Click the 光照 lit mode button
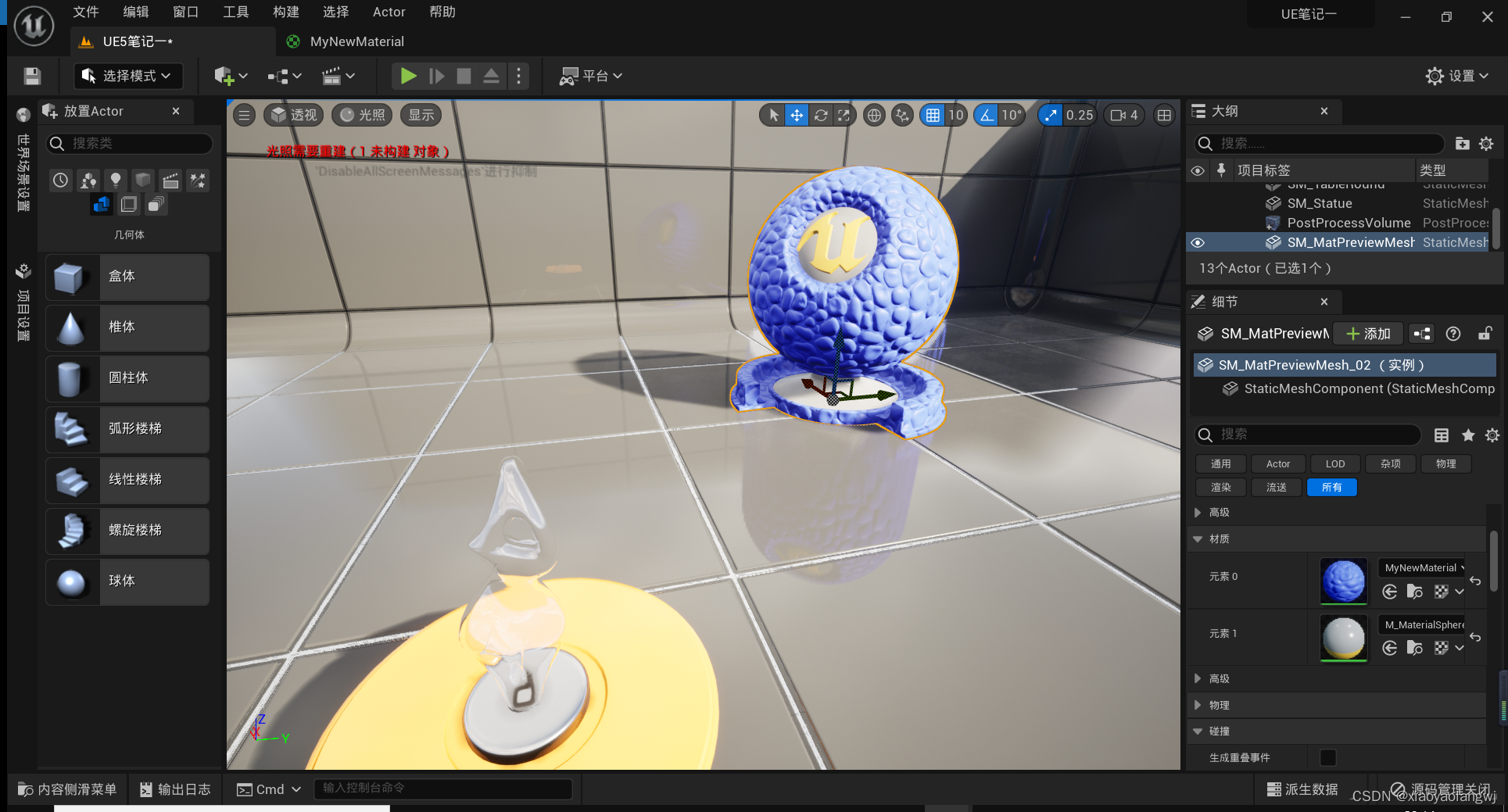The image size is (1508, 812). point(363,116)
